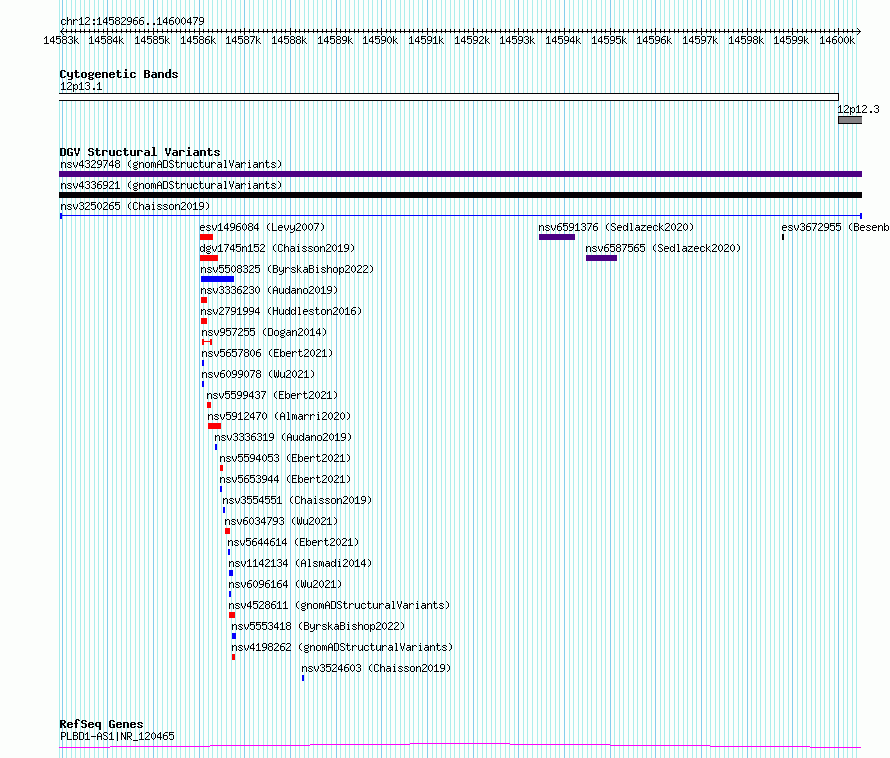The image size is (890, 758).
Task: Click the nsv957255 red interval marker
Action: [x=207, y=342]
